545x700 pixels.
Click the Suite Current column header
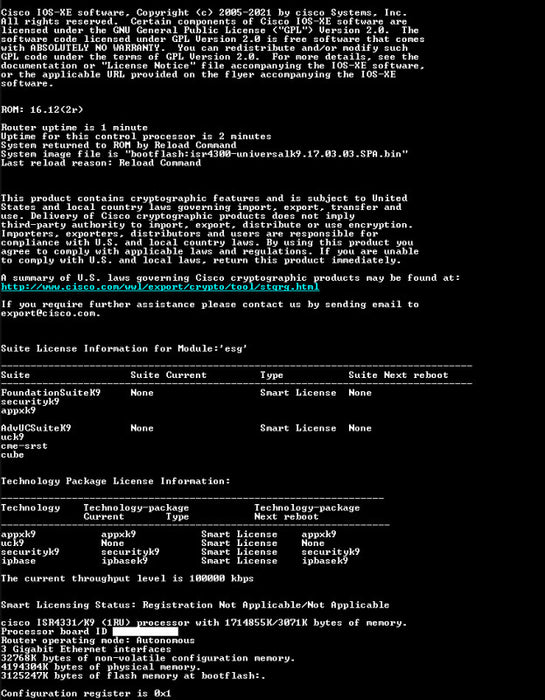pos(169,375)
